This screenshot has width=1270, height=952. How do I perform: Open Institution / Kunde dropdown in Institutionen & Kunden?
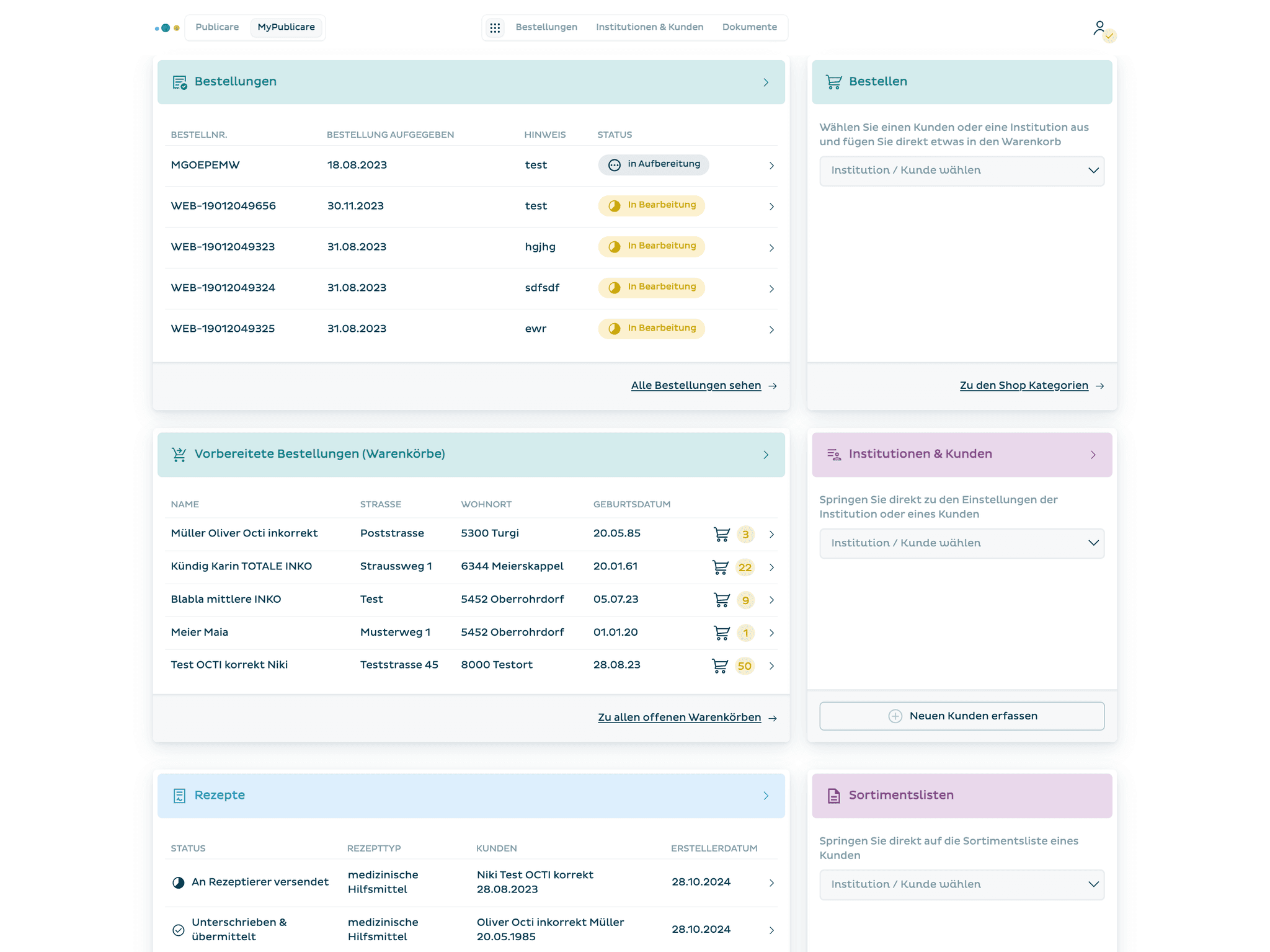[962, 543]
